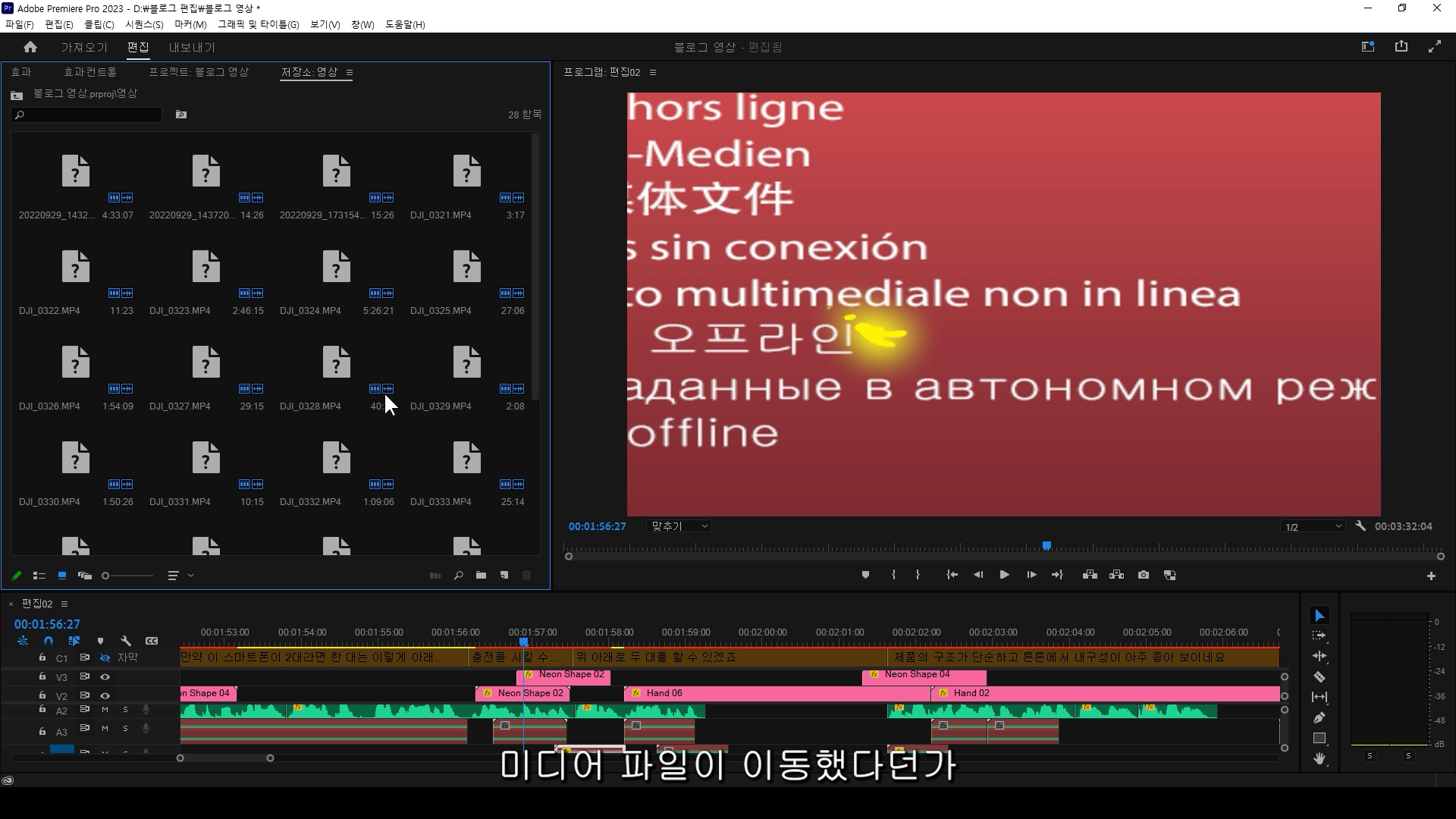Select the Pen tool
Image resolution: width=1456 pixels, height=819 pixels.
[1319, 717]
